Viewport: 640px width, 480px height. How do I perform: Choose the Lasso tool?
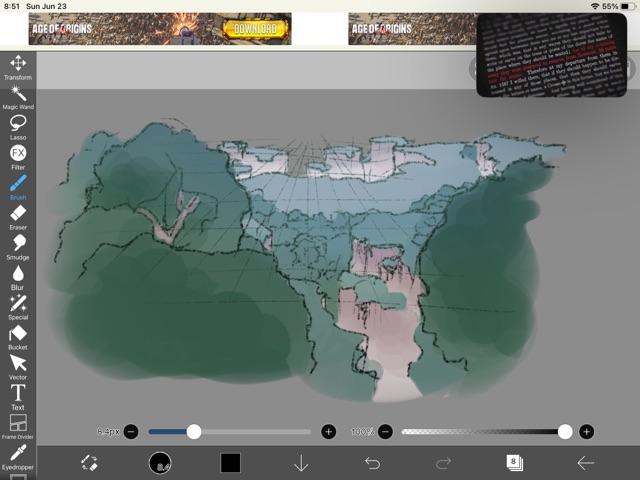18,127
